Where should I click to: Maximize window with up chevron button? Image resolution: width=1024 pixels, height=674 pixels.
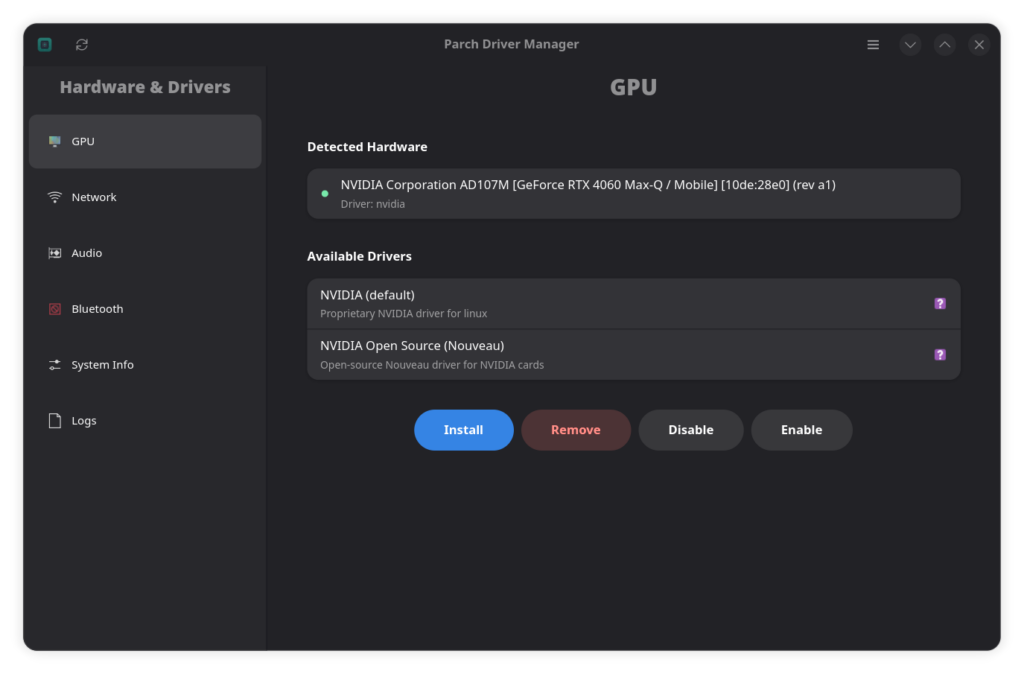944,44
